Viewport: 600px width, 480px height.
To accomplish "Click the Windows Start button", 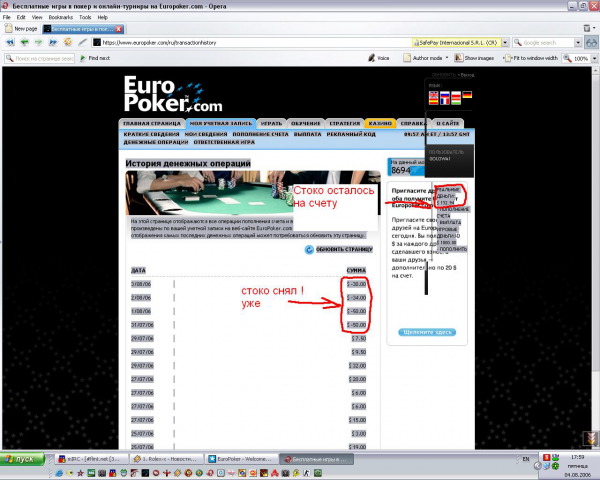I will pyautogui.click(x=22, y=459).
